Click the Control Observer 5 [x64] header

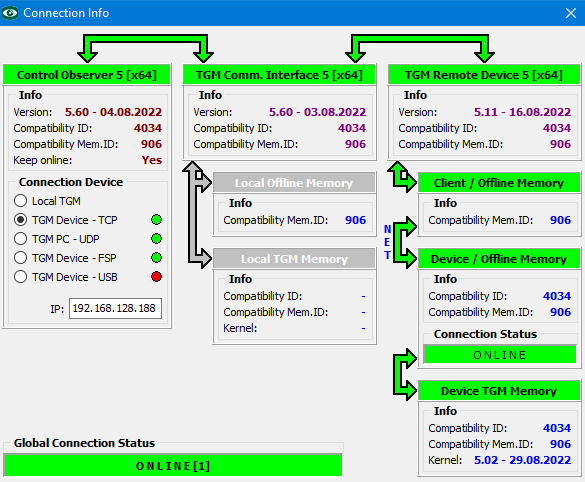87,75
